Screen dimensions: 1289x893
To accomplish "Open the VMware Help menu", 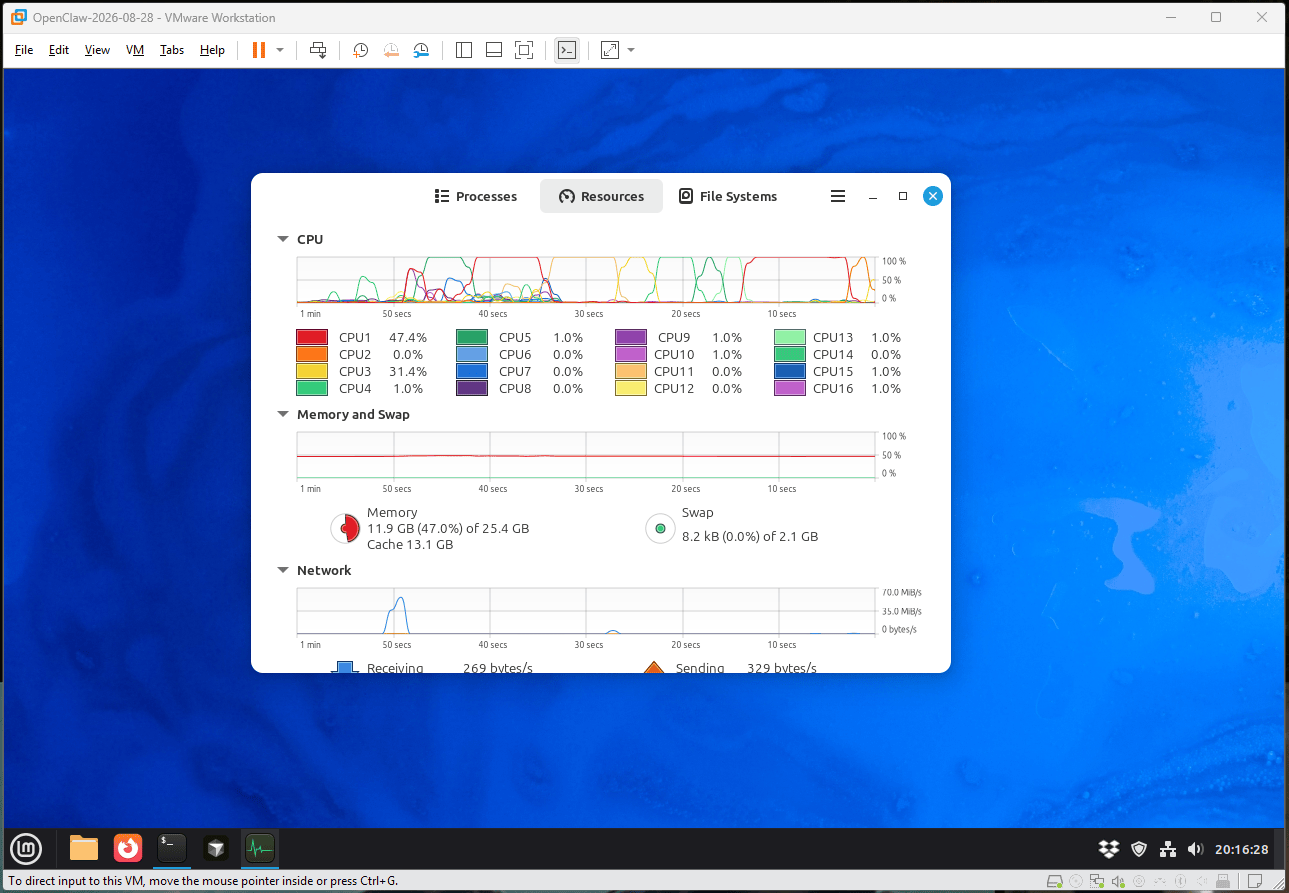I will [x=212, y=50].
